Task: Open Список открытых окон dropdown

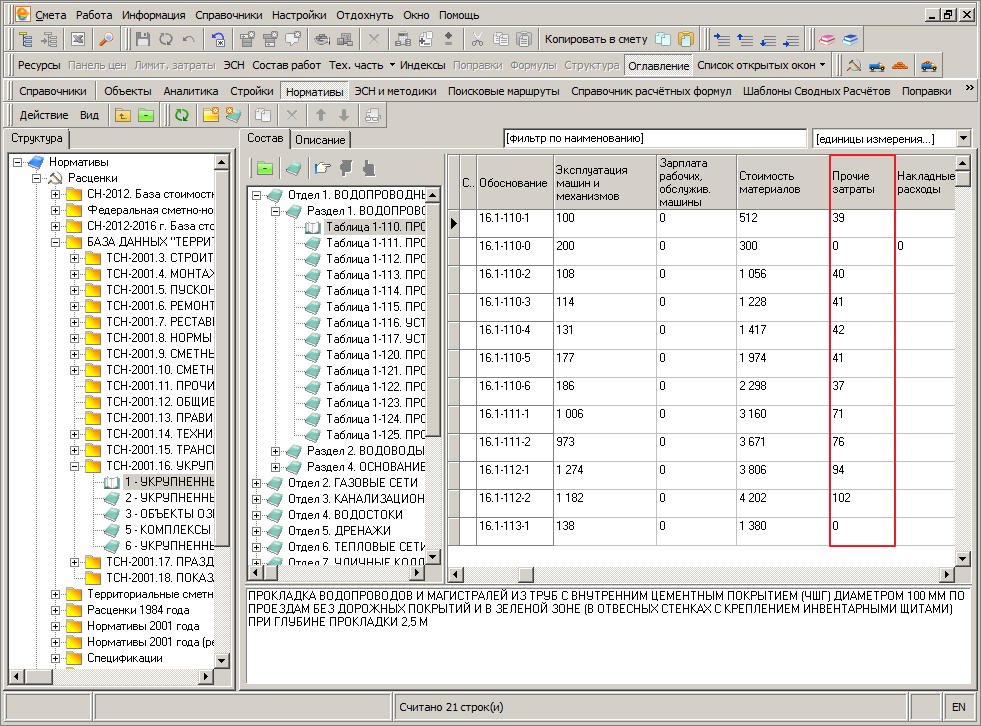Action: tap(822, 65)
